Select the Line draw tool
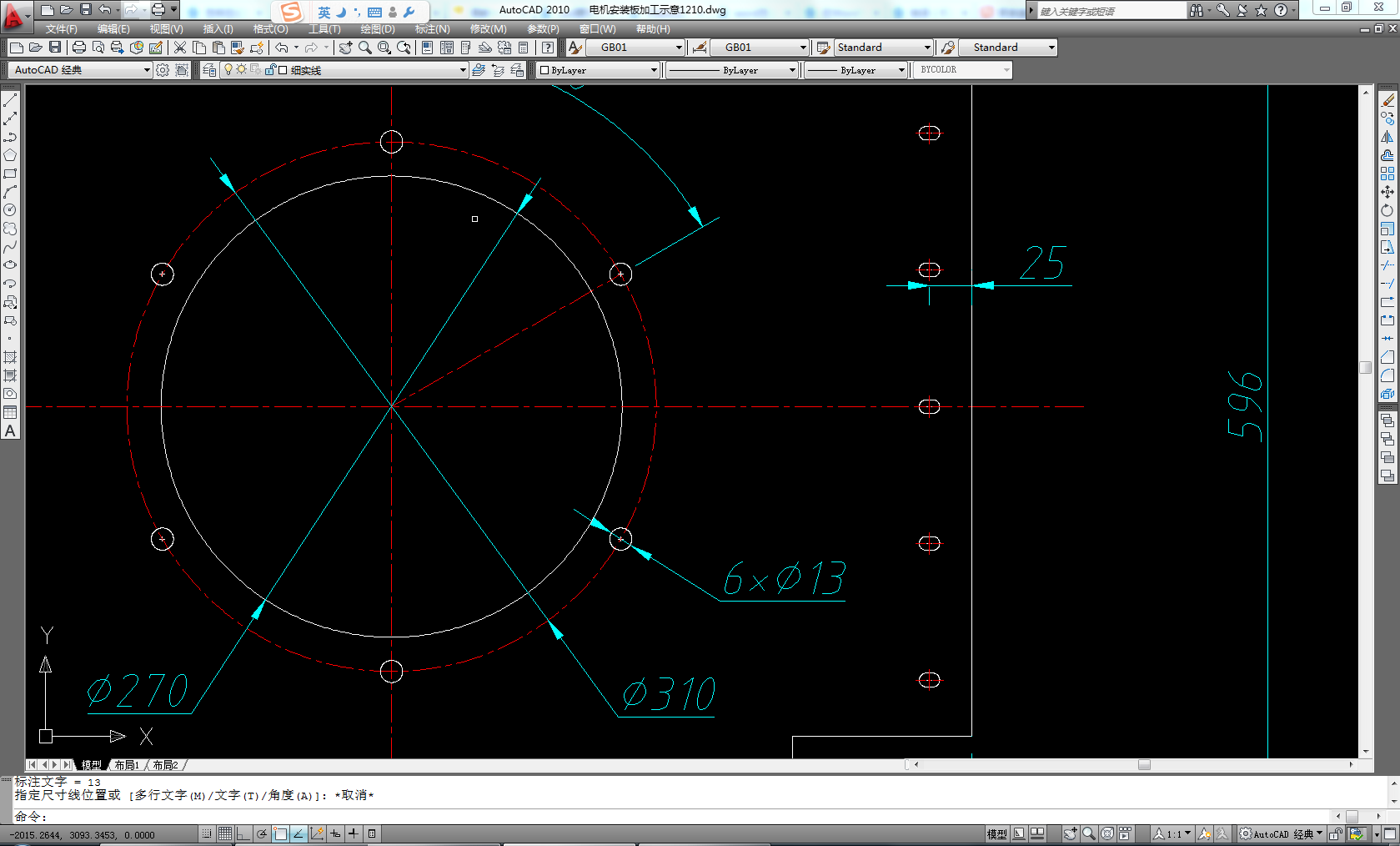This screenshot has height=846, width=1400. pos(10,100)
